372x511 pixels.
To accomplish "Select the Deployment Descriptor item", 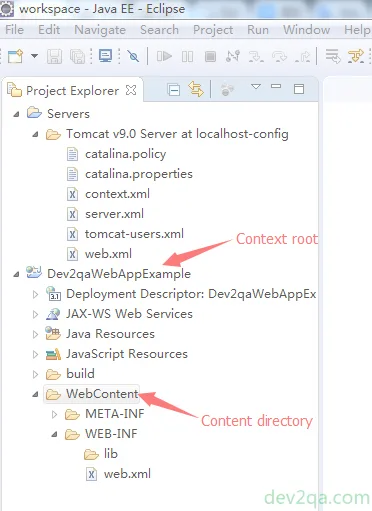I will coord(191,294).
